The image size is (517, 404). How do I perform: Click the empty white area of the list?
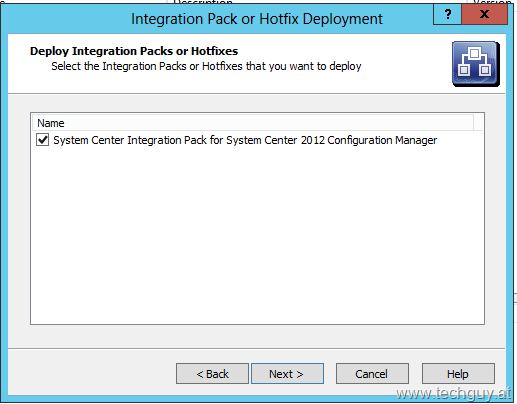257,233
